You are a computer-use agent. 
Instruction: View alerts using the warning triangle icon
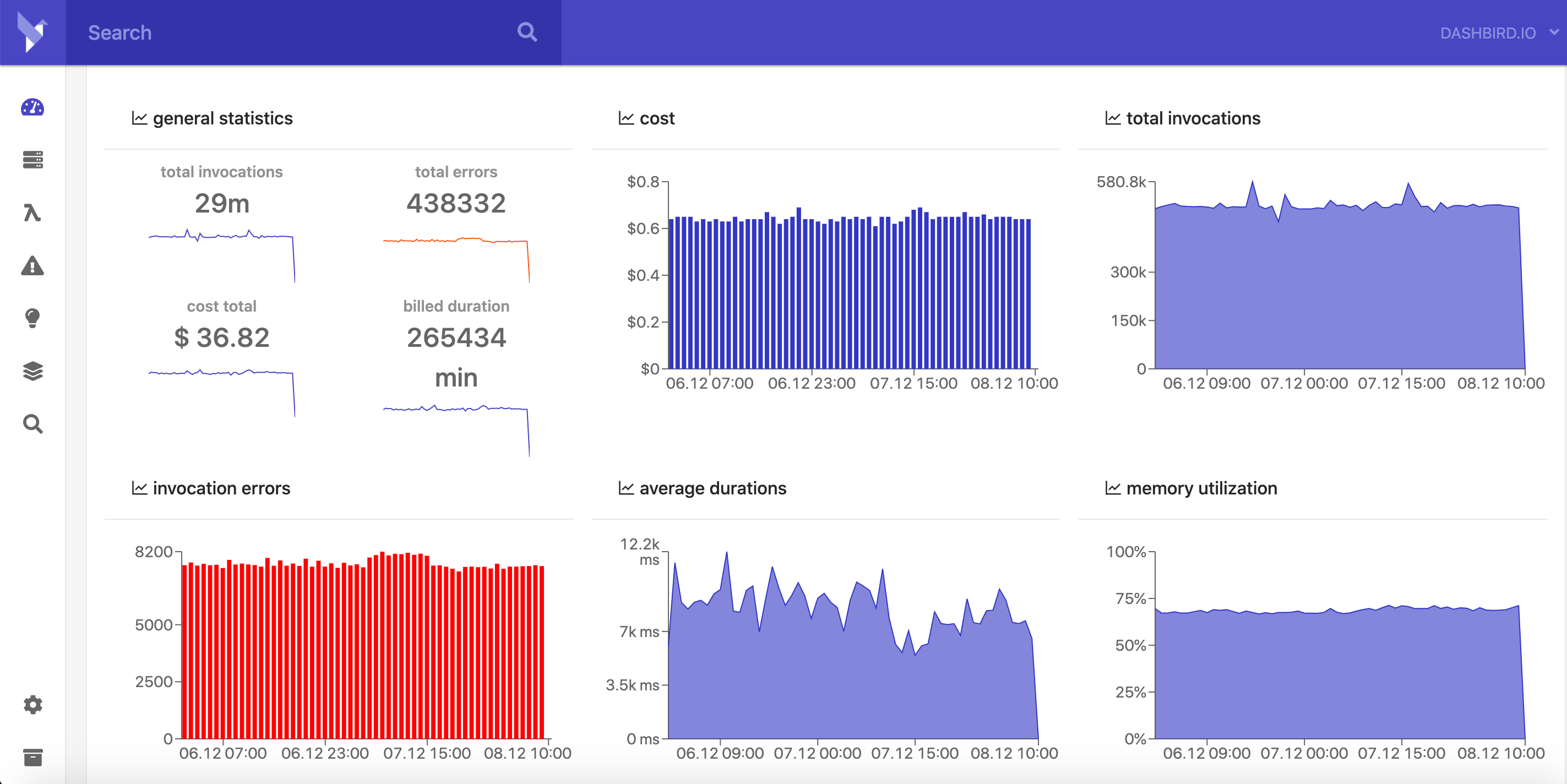coord(32,266)
